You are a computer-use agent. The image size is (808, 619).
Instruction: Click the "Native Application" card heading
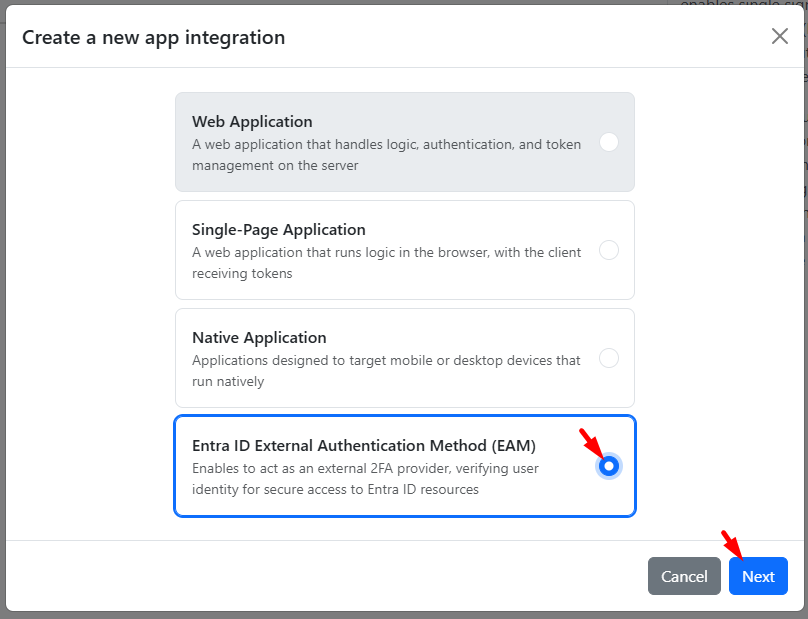[x=259, y=338]
